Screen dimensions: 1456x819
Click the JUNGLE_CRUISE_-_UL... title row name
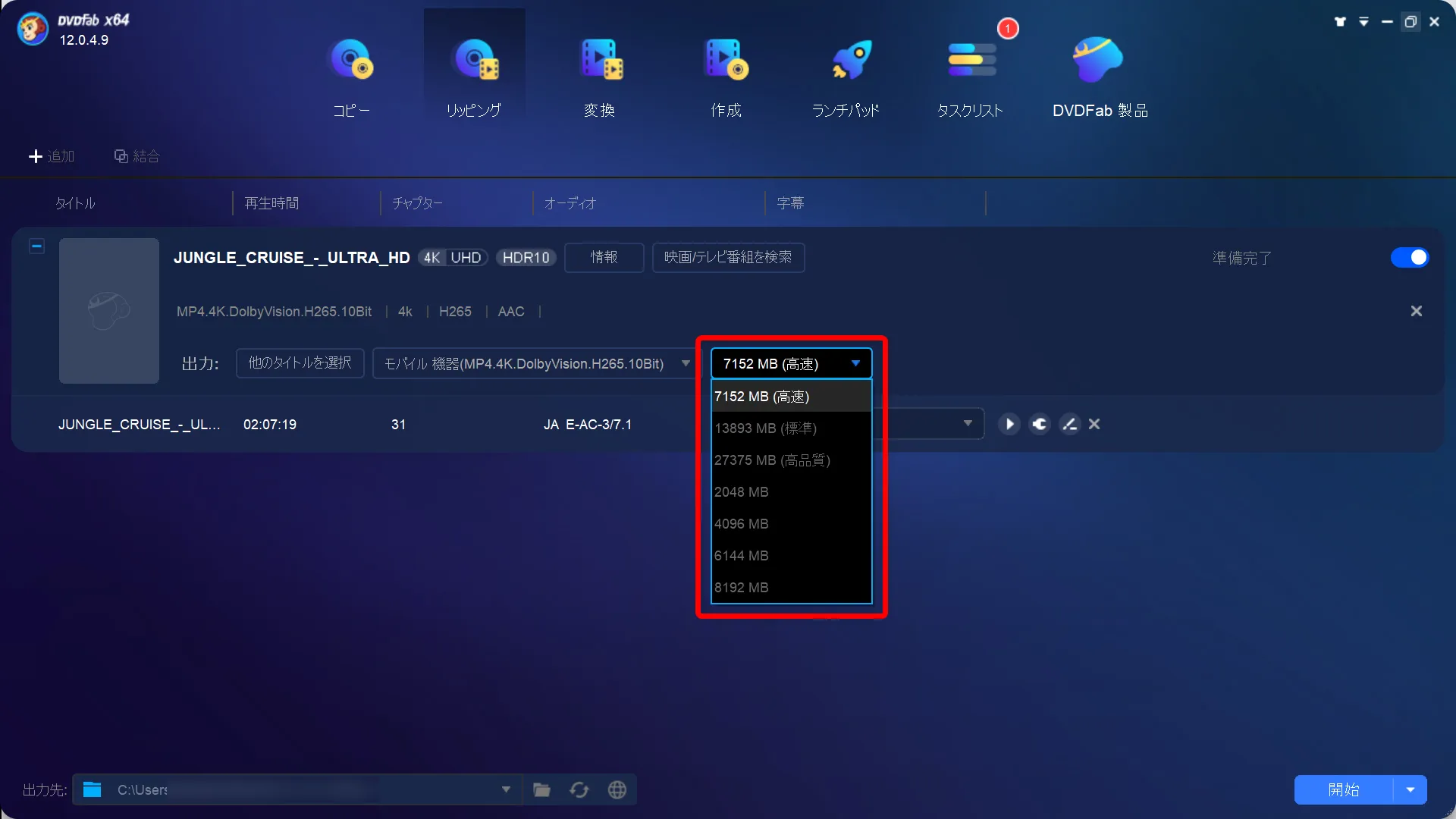click(x=140, y=425)
